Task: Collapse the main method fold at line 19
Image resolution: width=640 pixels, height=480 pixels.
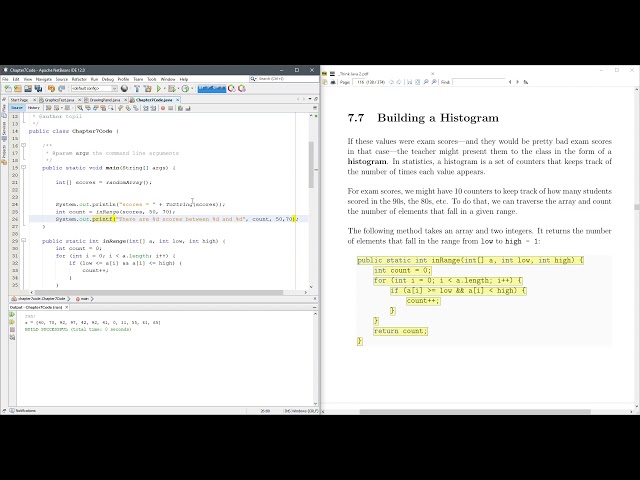Action: [24, 167]
